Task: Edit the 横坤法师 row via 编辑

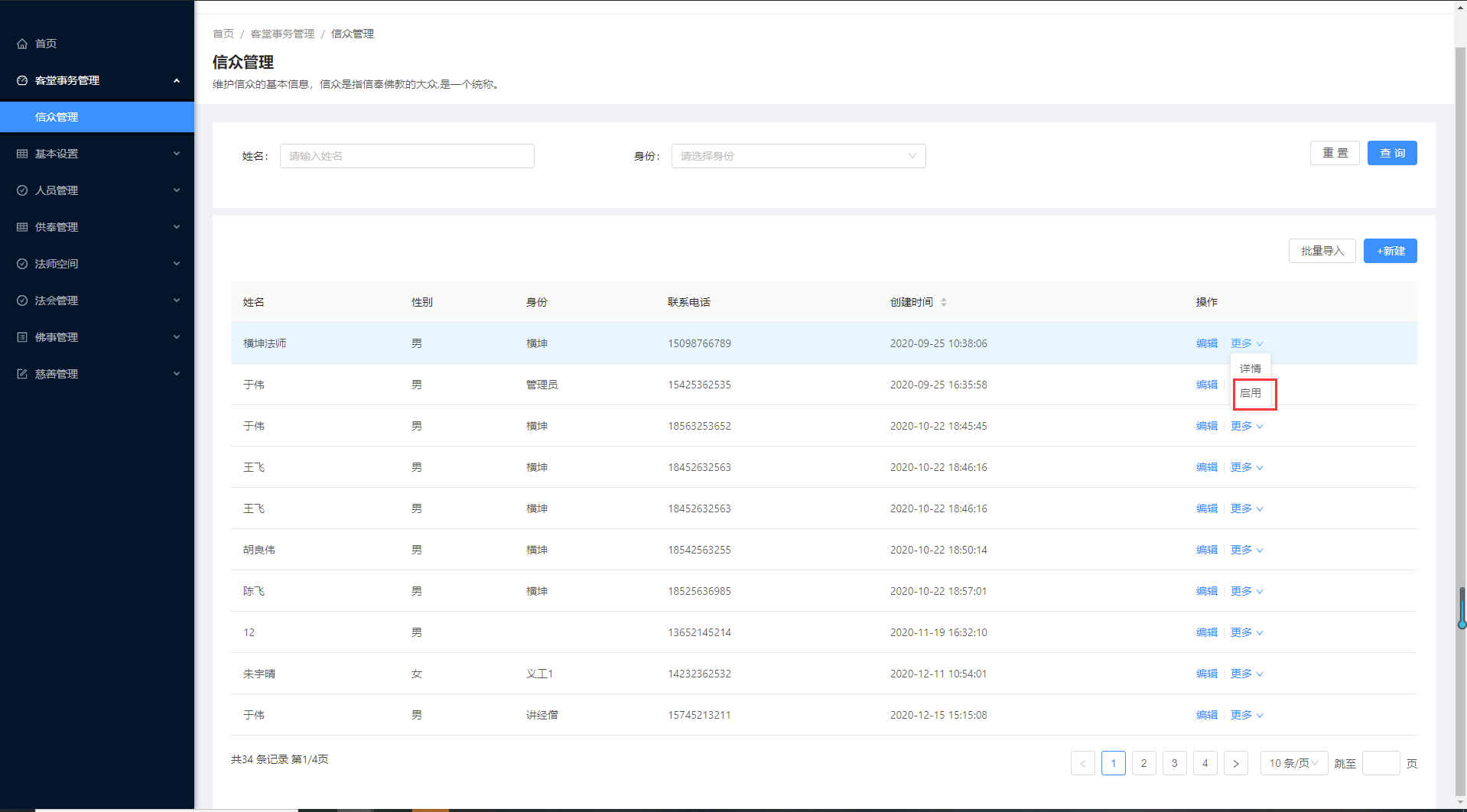Action: (1207, 343)
